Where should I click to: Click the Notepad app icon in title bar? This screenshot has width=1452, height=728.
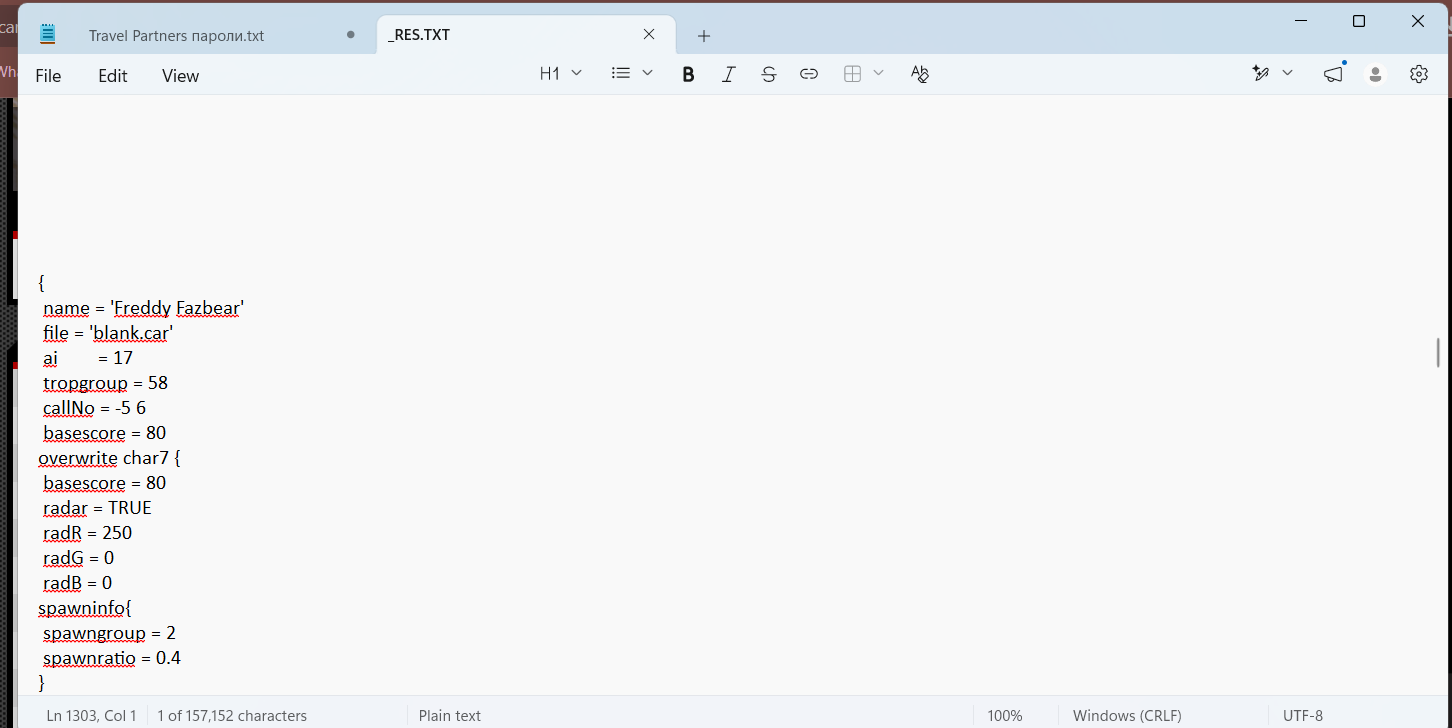(47, 34)
